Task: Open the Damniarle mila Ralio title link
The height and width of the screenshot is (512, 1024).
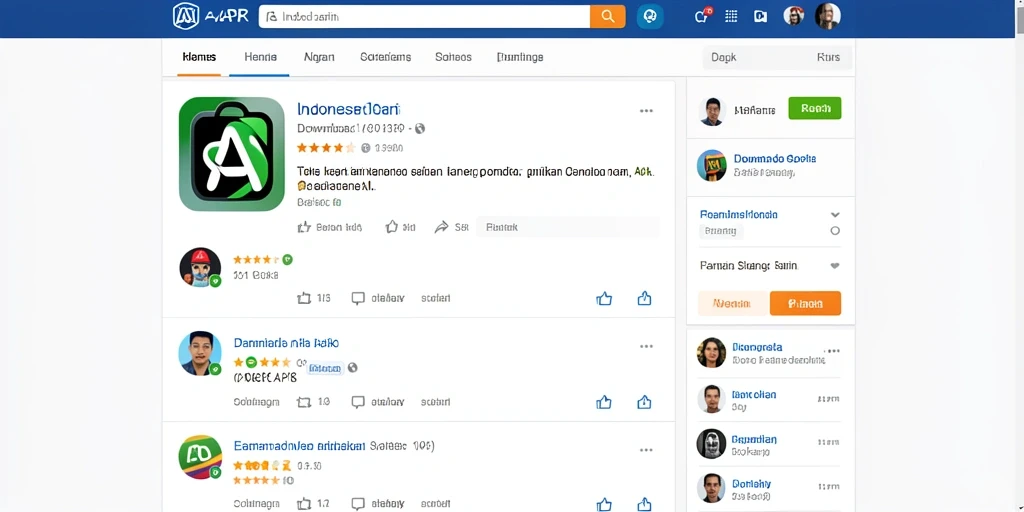Action: pos(286,343)
